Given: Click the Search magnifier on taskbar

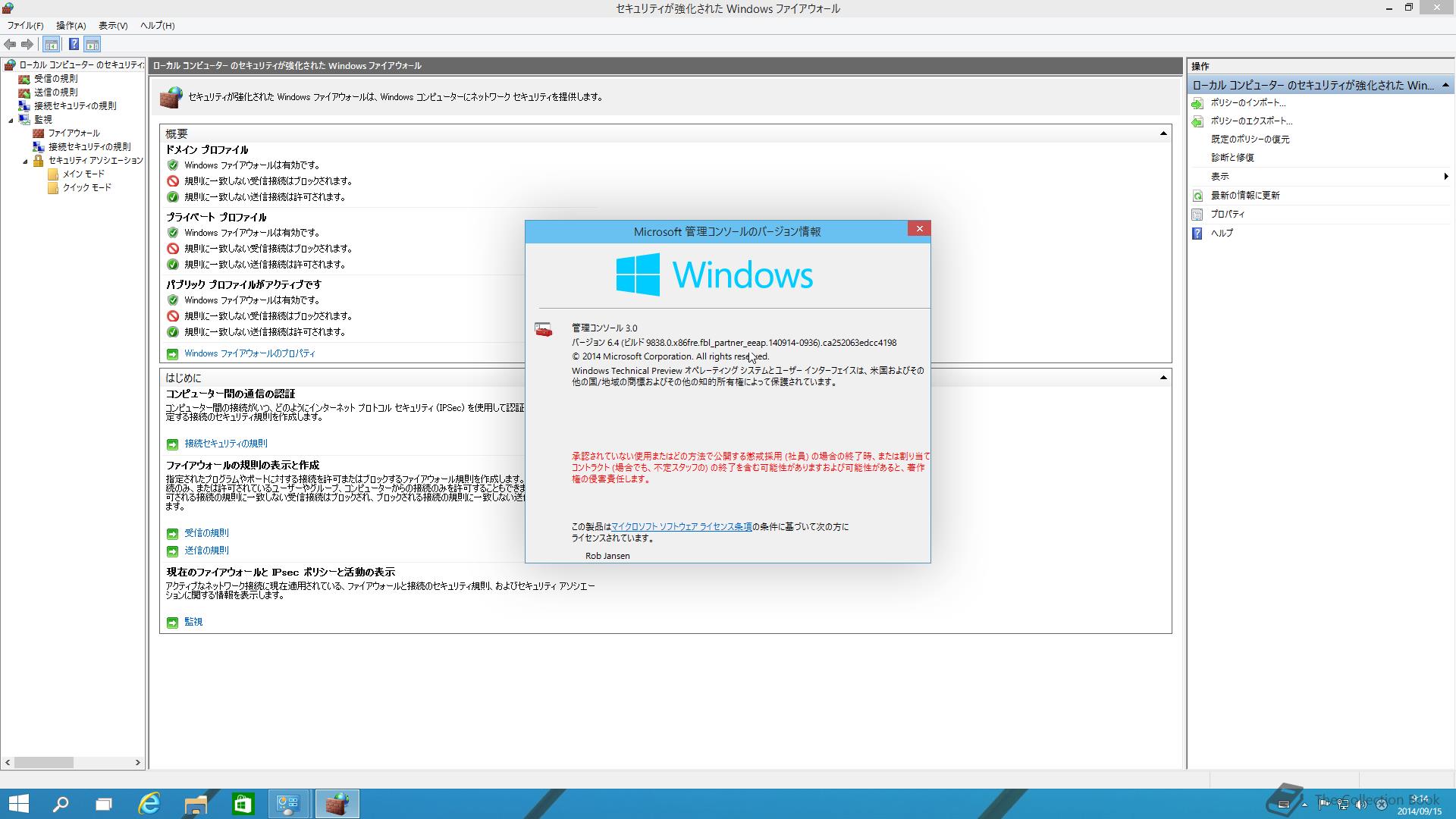Looking at the screenshot, I should pos(60,804).
